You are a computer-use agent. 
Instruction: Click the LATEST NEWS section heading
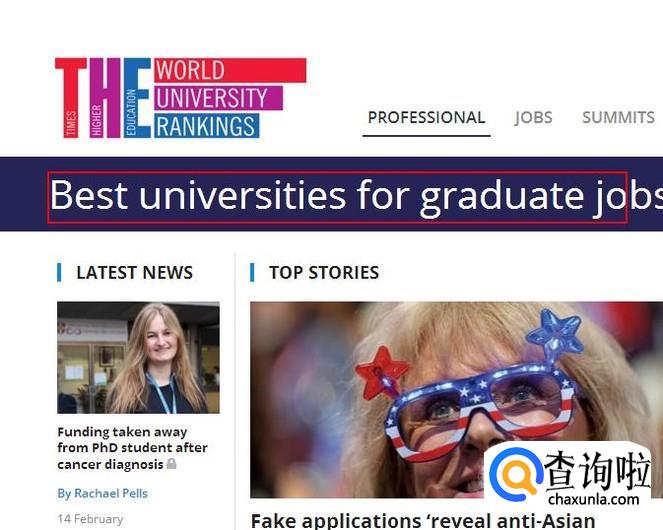click(x=134, y=272)
